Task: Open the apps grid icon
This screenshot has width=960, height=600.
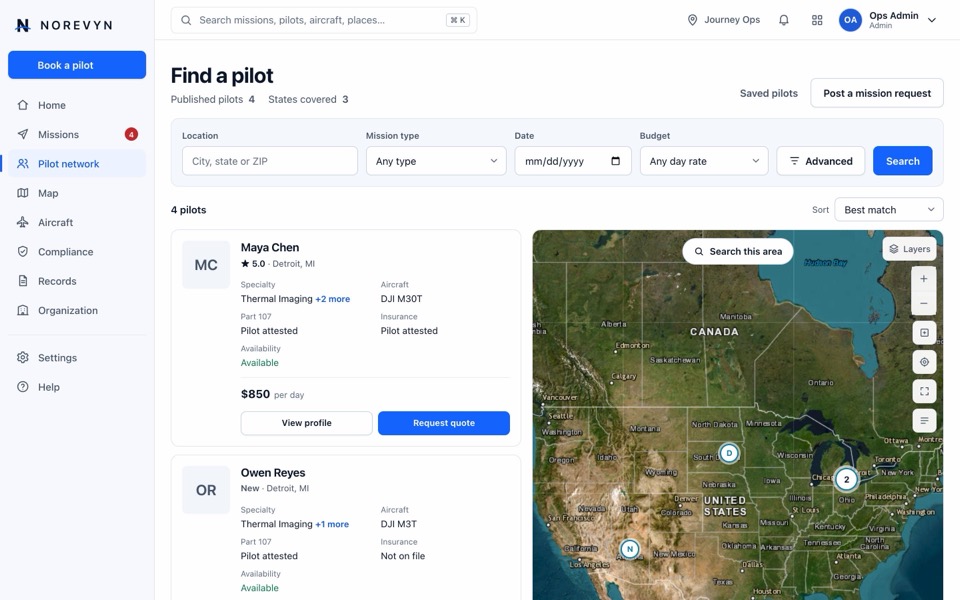Action: (817, 20)
